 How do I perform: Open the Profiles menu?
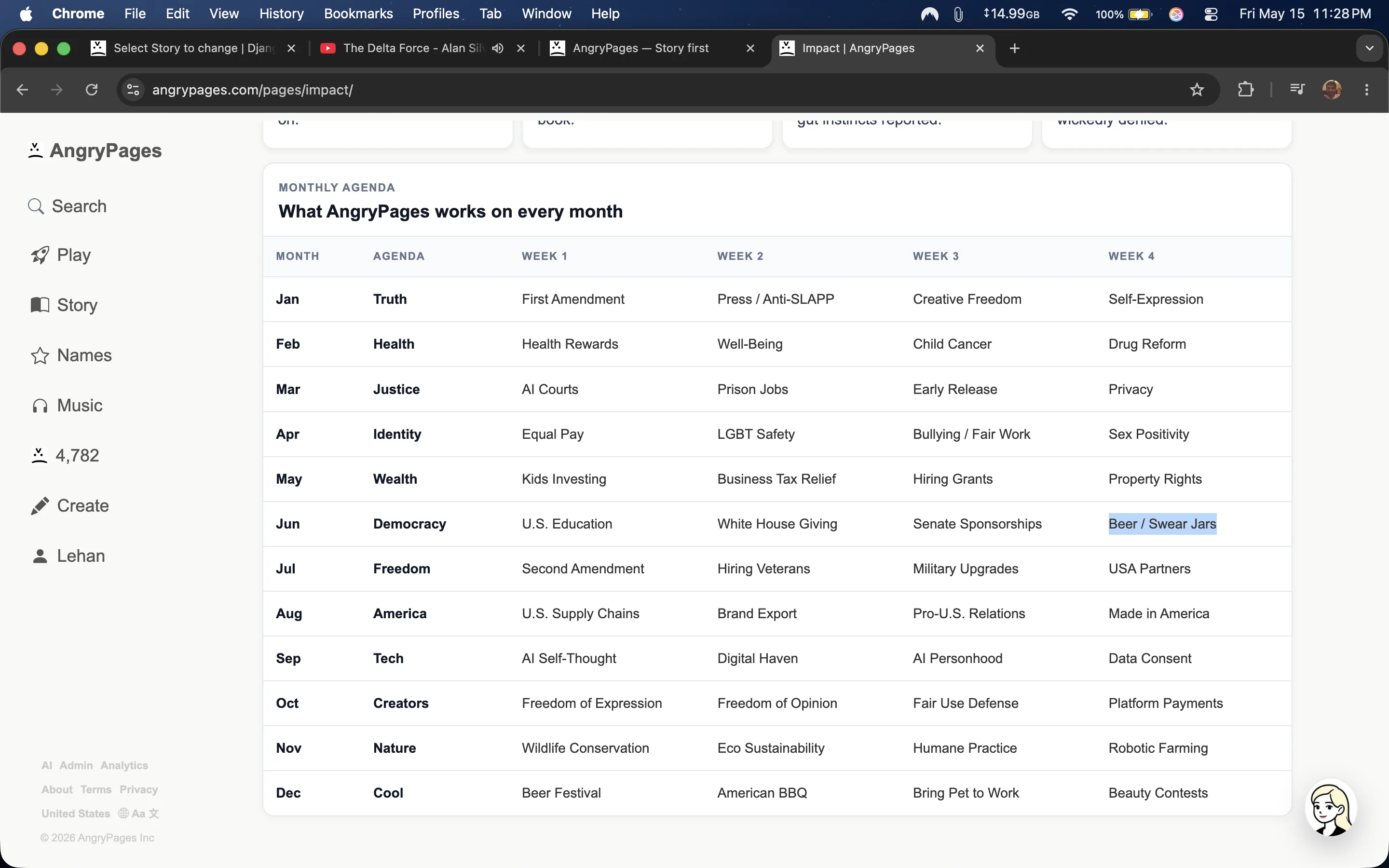click(436, 14)
